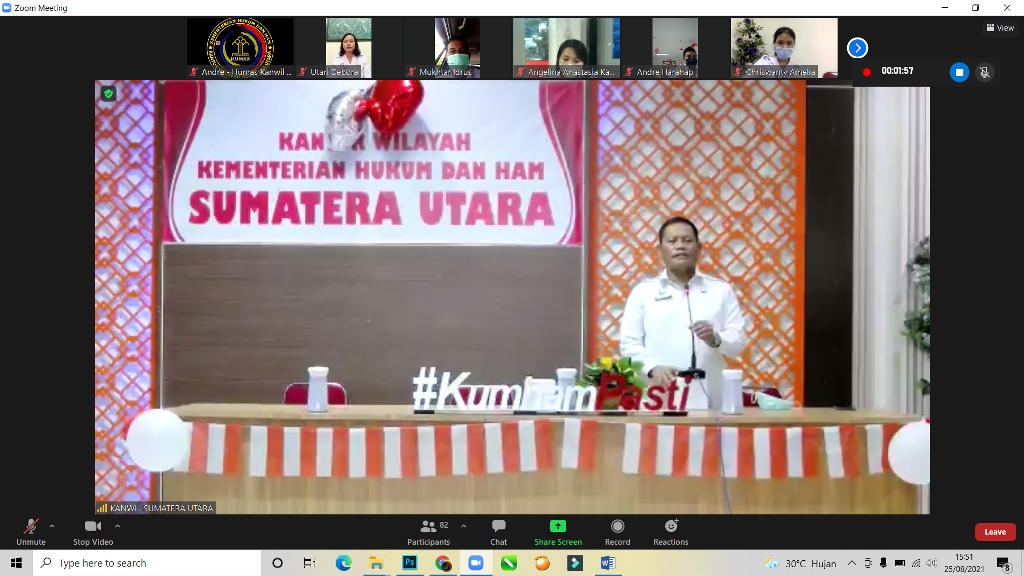Expand the Participants options caret

[x=463, y=526]
